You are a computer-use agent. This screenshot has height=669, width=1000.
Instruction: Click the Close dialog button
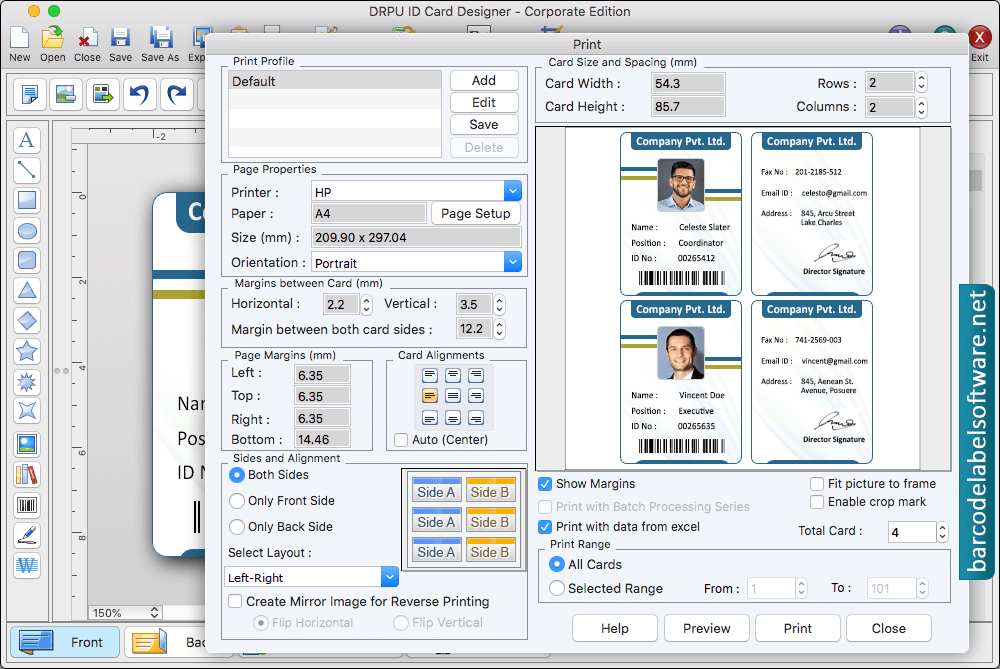click(x=889, y=629)
